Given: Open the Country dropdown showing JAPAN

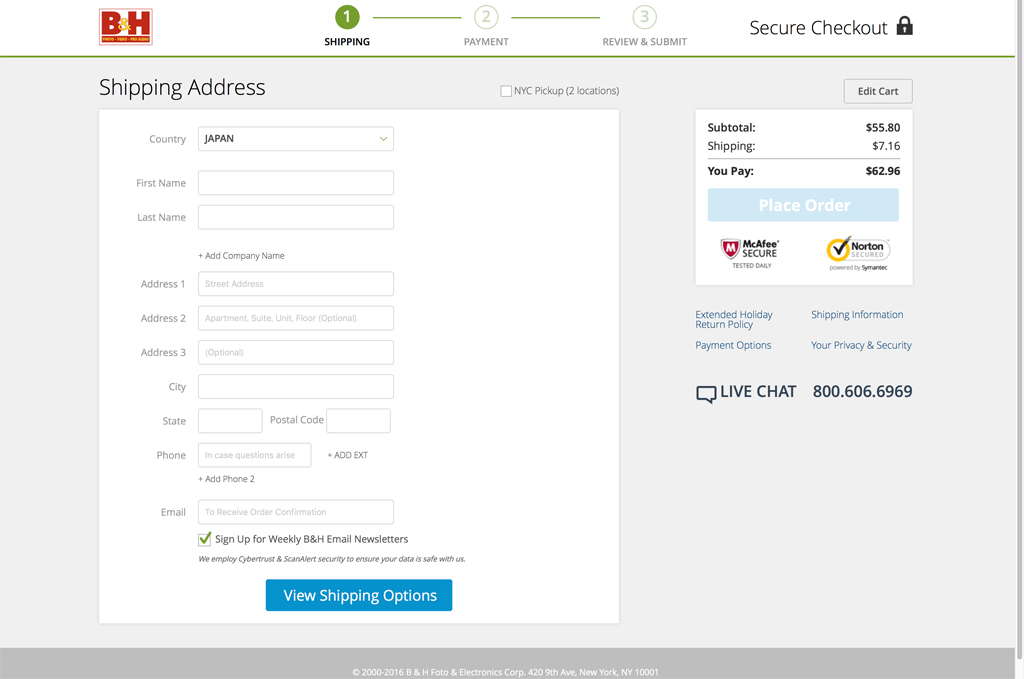Looking at the screenshot, I should tap(296, 138).
